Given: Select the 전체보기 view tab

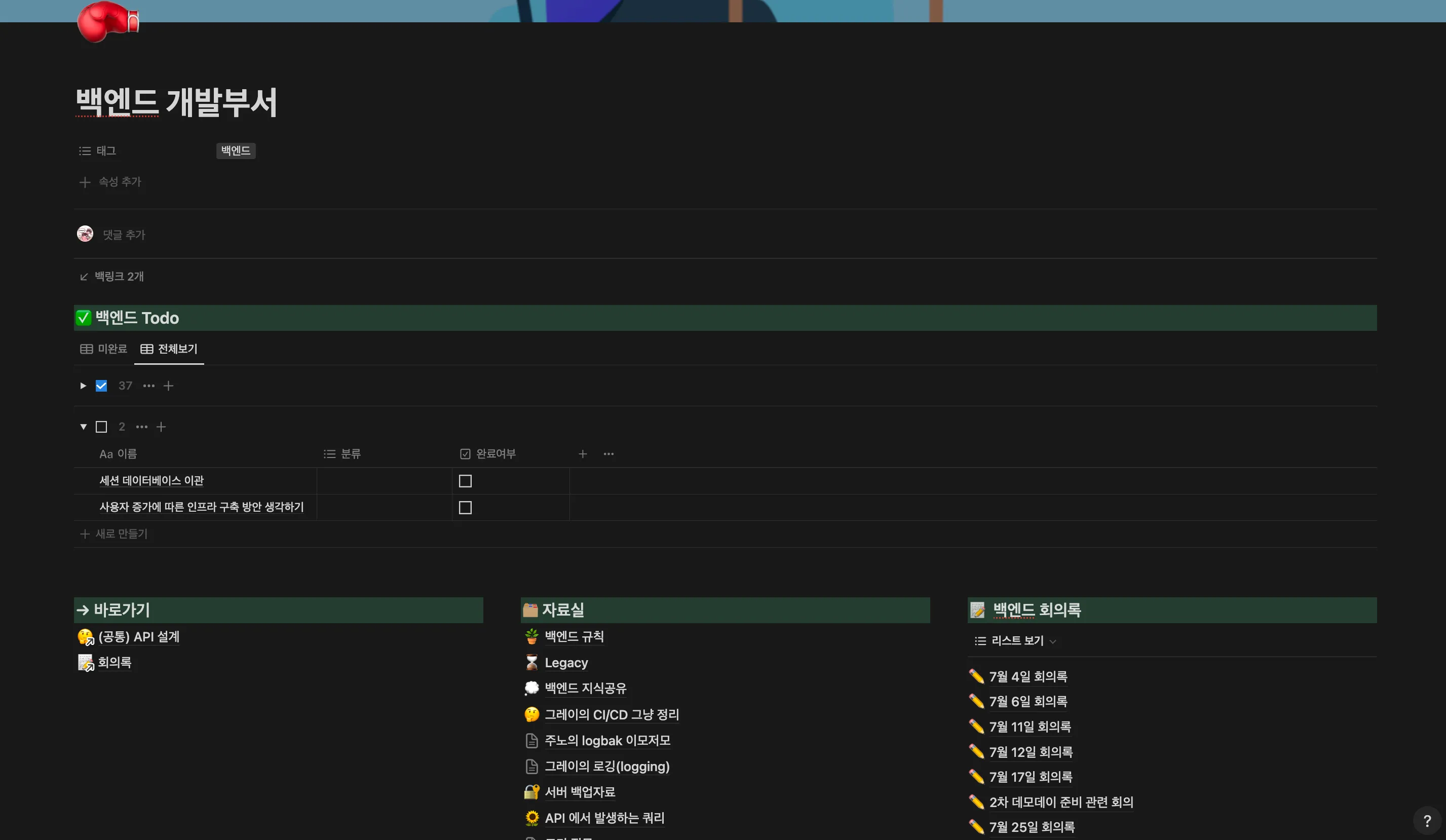Looking at the screenshot, I should click(169, 349).
